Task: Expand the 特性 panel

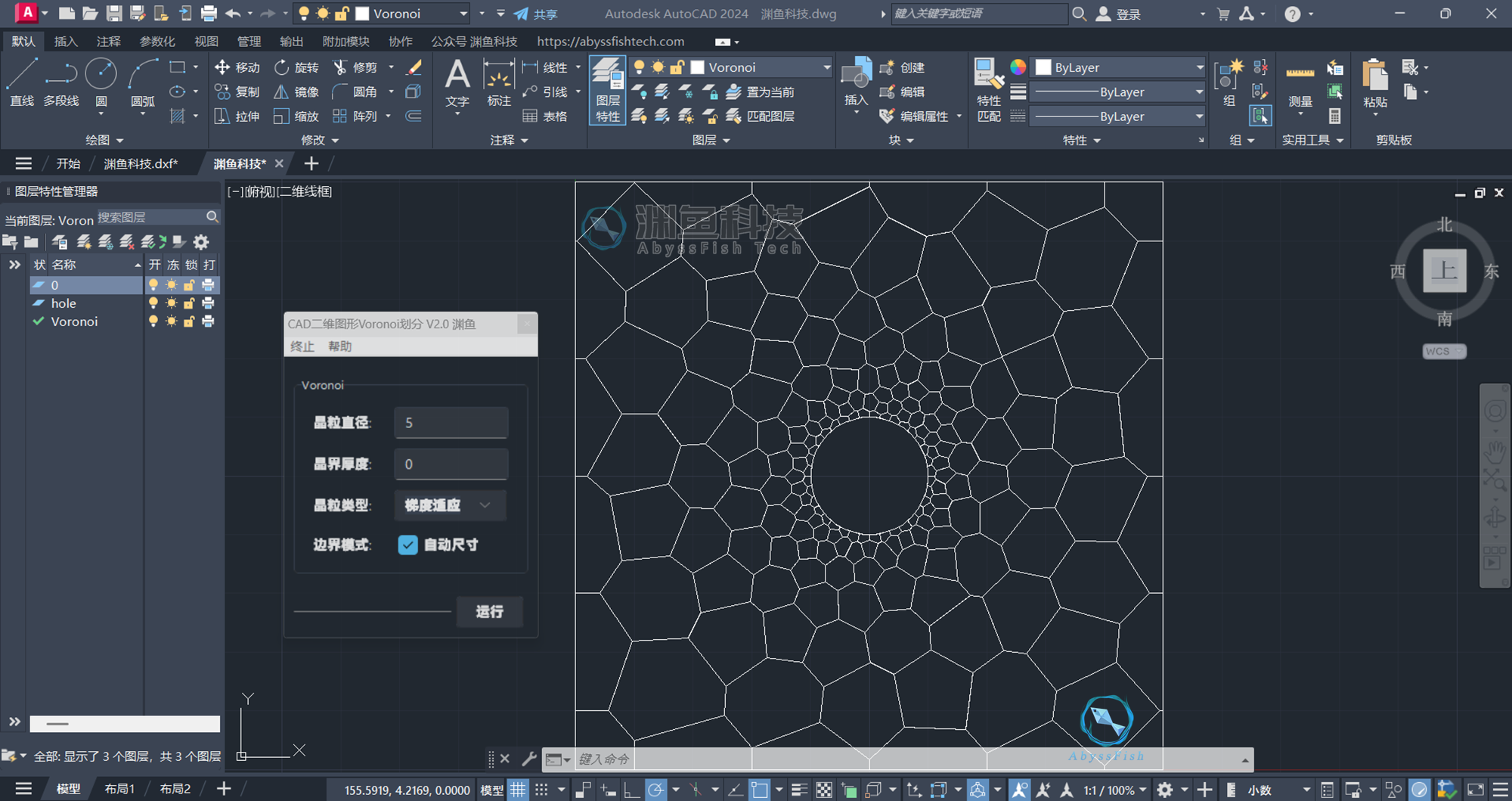Action: tap(1082, 140)
